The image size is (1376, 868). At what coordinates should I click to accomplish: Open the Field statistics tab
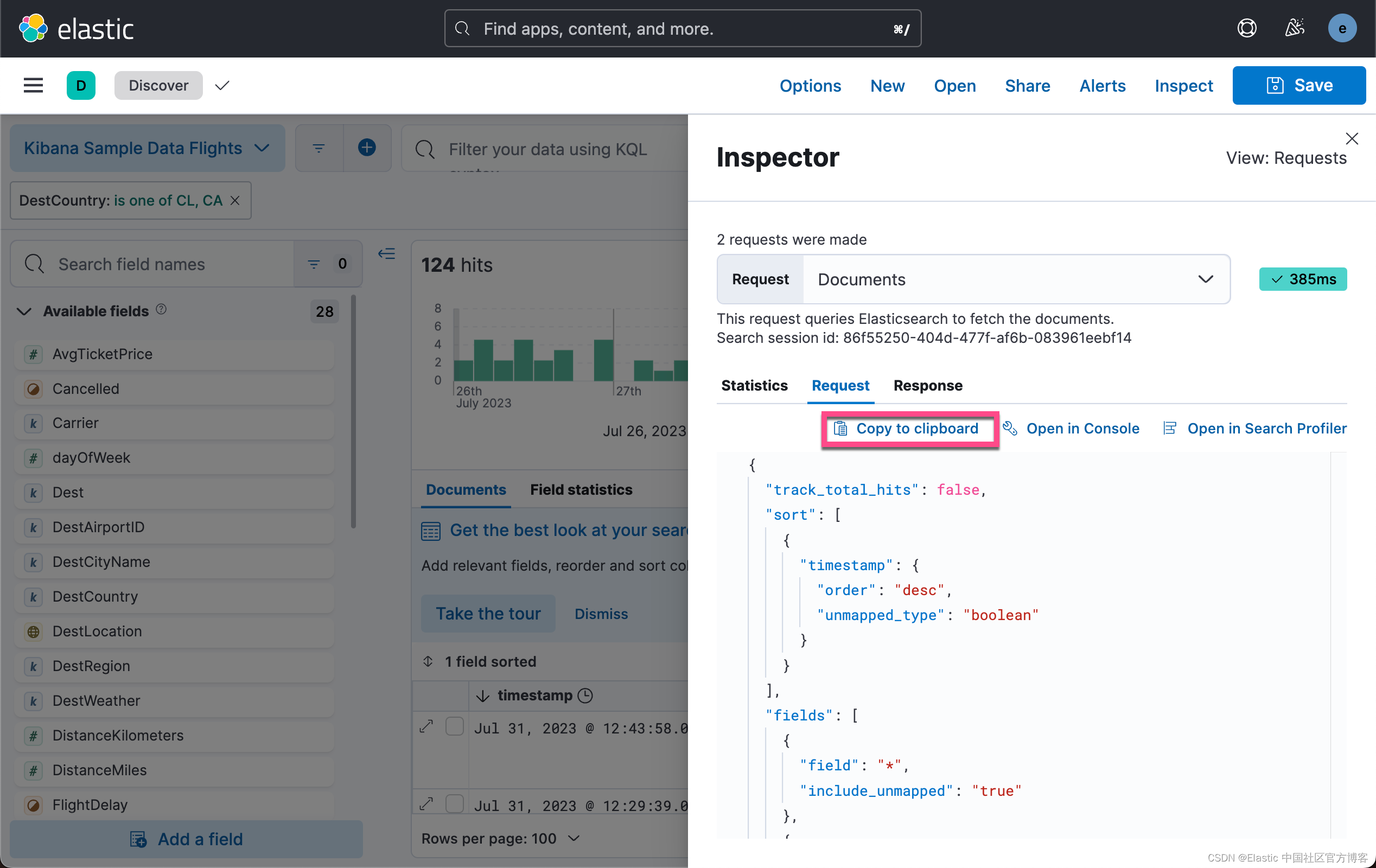(x=581, y=490)
